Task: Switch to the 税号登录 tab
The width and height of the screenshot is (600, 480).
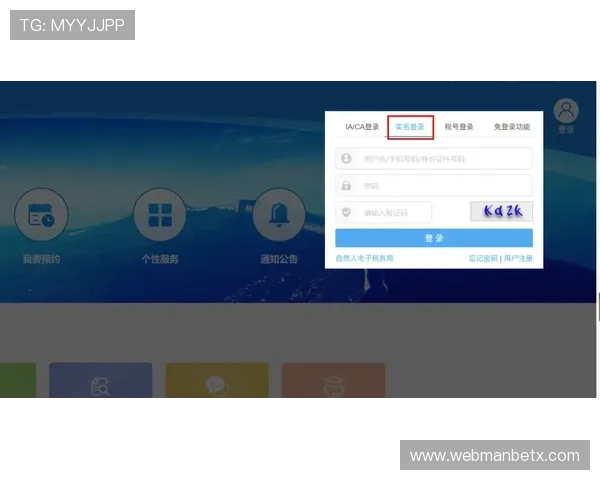Action: click(459, 127)
